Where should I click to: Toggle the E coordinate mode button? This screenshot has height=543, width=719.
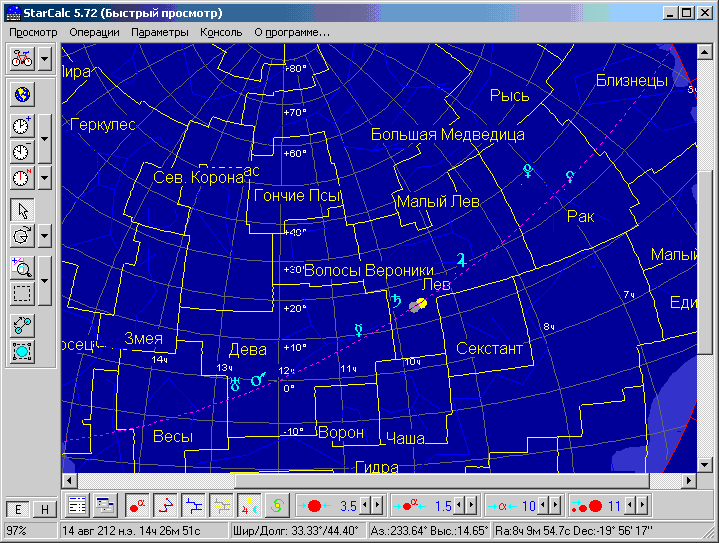coord(17,508)
